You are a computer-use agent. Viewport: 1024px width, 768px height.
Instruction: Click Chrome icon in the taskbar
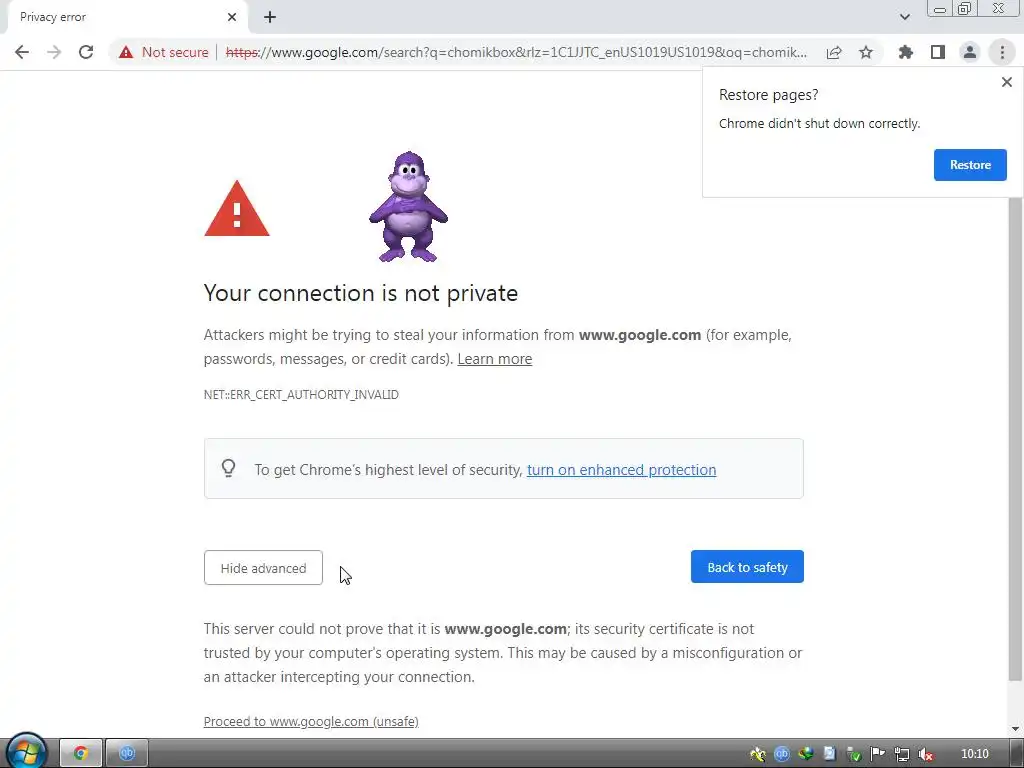(x=80, y=753)
